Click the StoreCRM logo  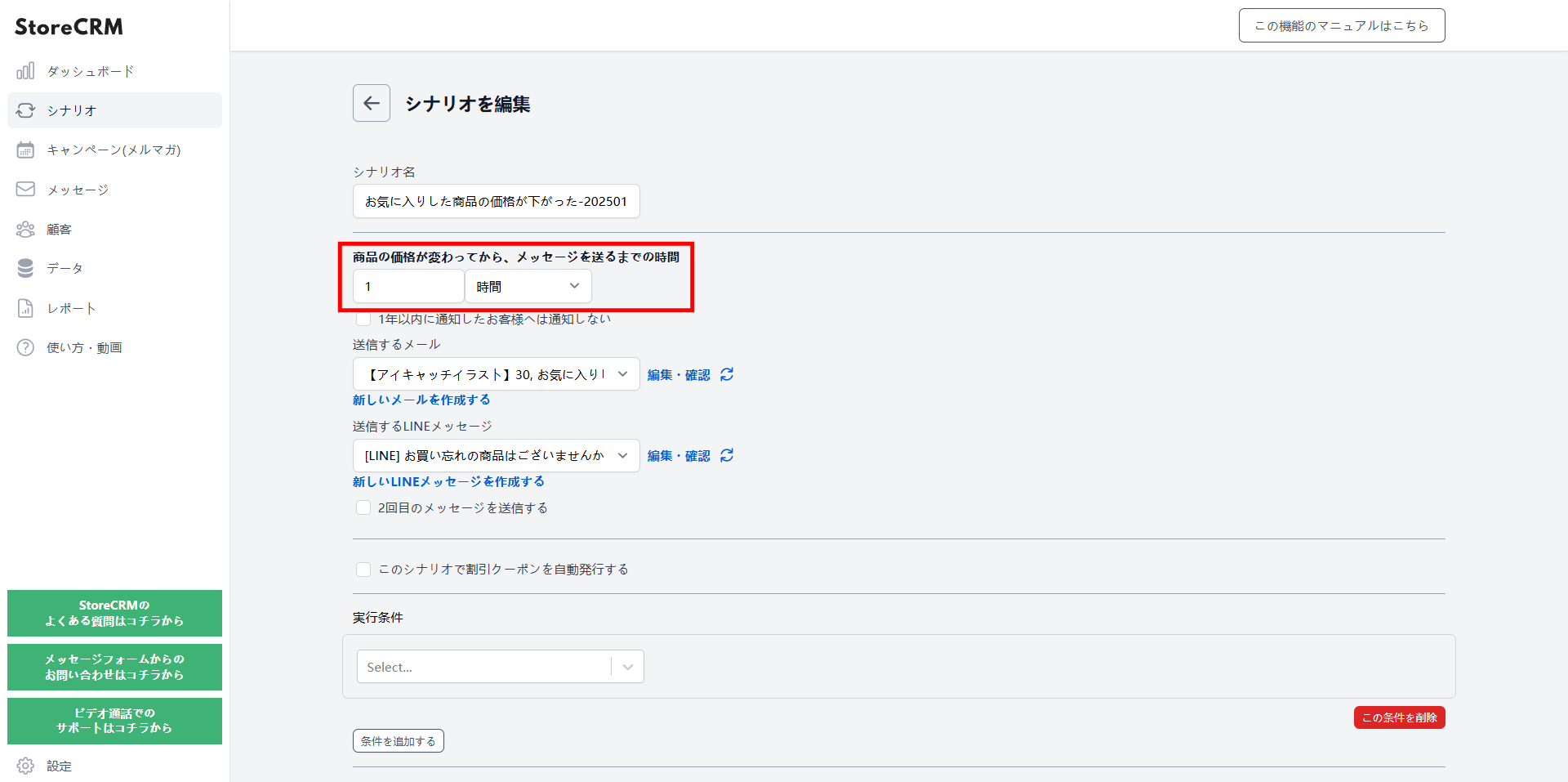[69, 27]
